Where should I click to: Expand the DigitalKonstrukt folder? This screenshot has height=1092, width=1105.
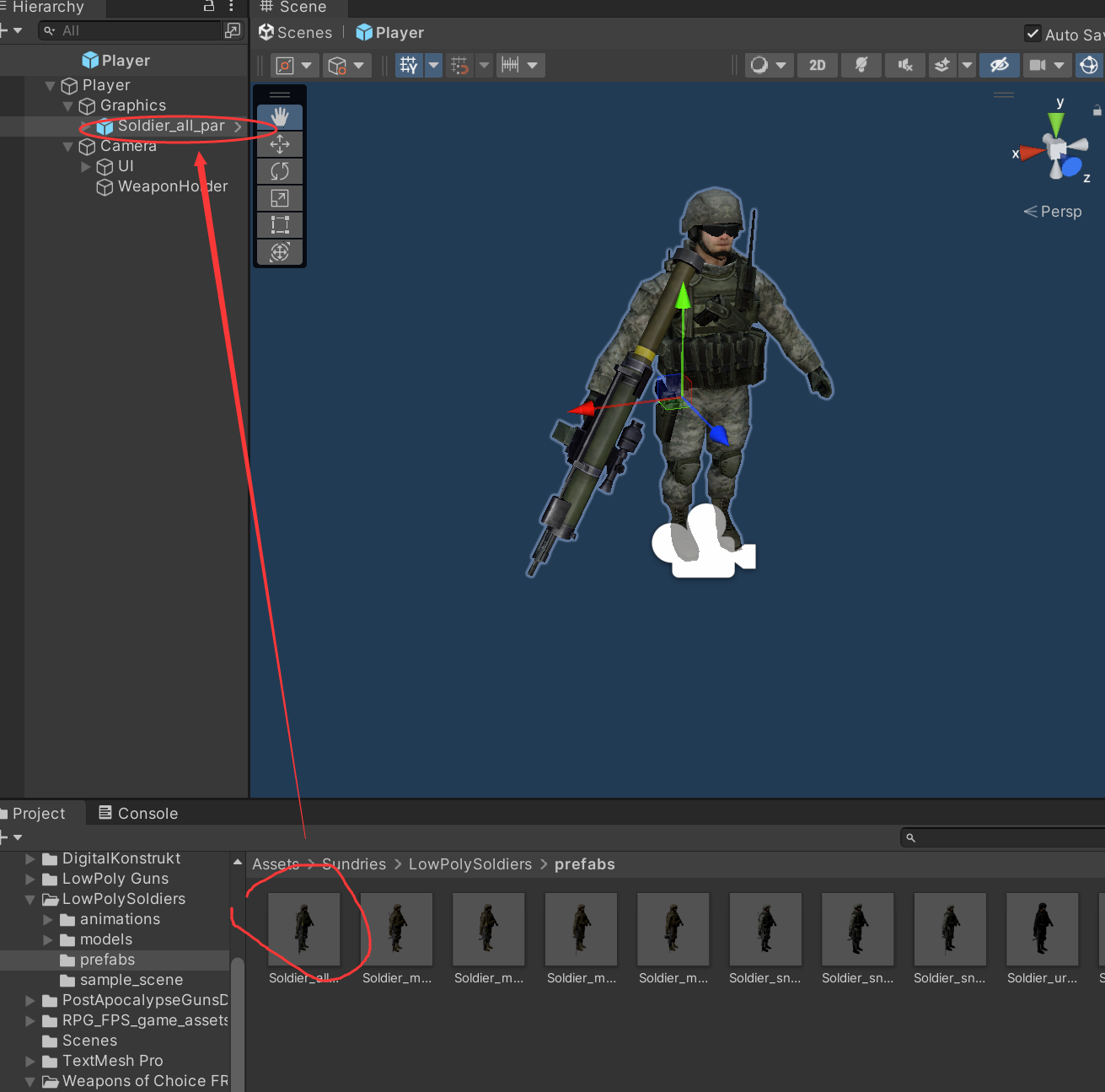click(x=30, y=859)
